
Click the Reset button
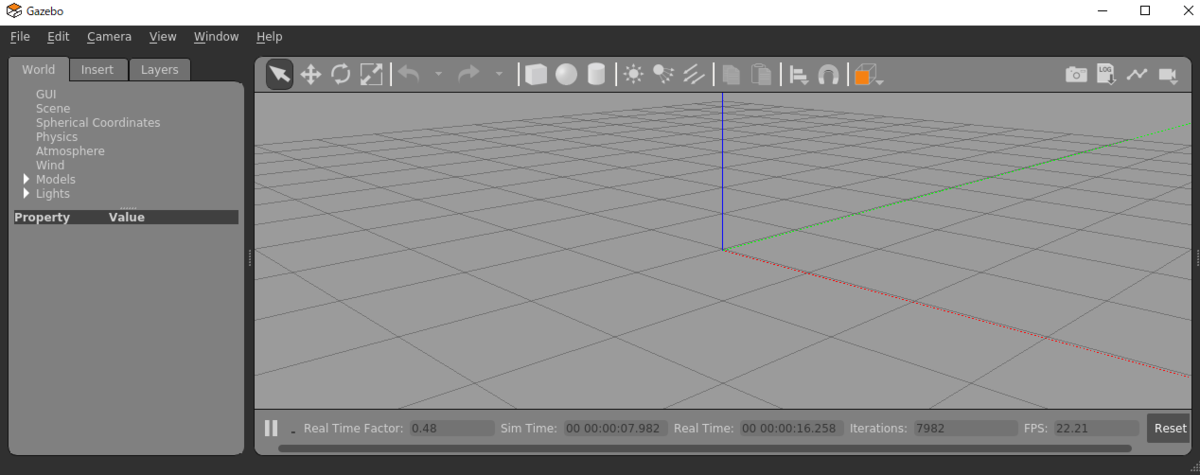pyautogui.click(x=1170, y=428)
